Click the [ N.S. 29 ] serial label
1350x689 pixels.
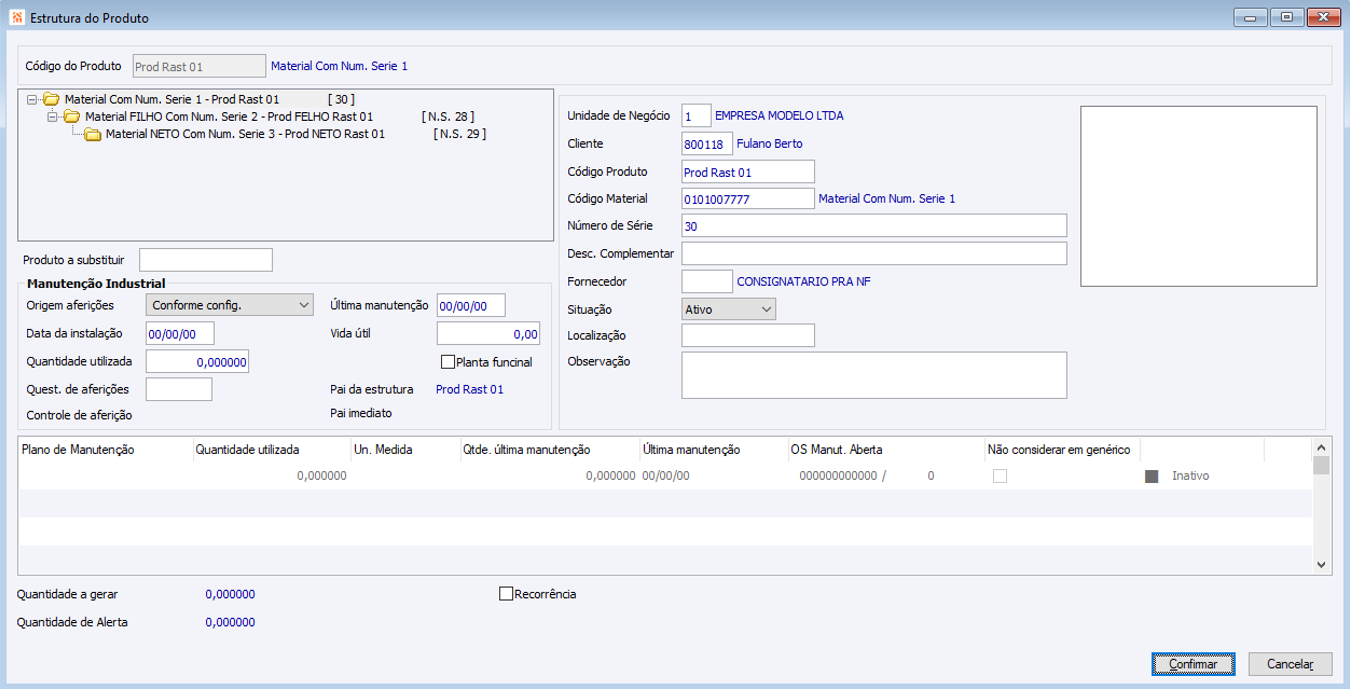click(460, 133)
